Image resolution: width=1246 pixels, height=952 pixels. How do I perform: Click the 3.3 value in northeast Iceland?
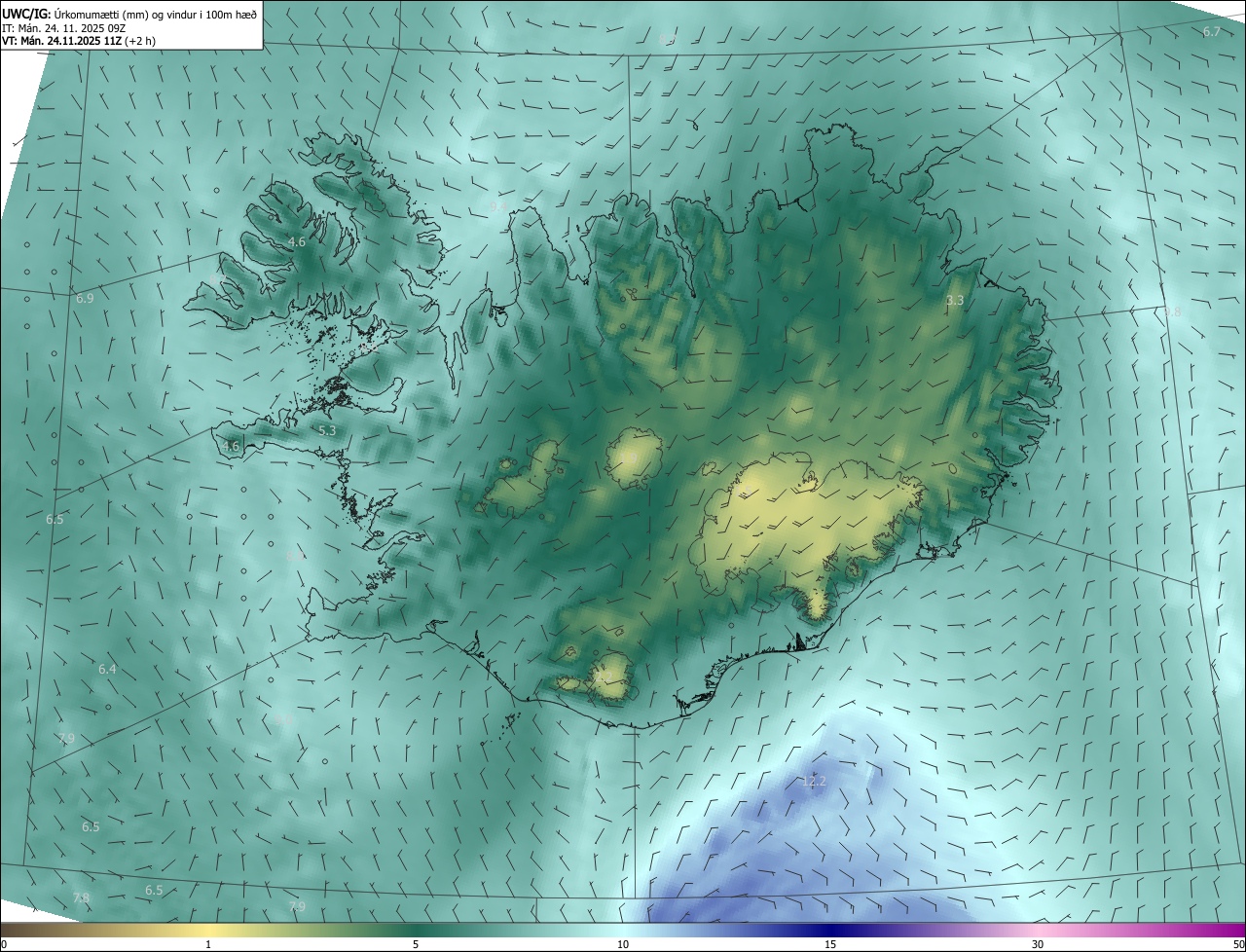coord(955,300)
